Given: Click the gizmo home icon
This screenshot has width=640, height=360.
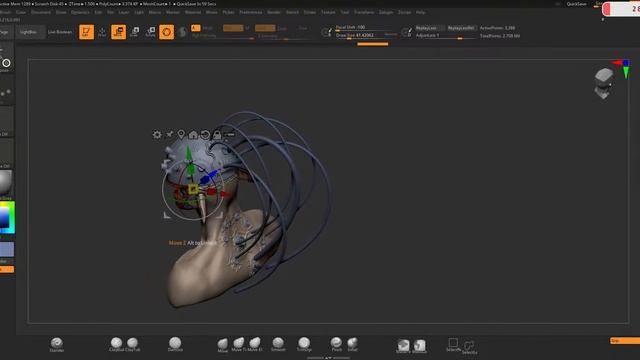Looking at the screenshot, I should tap(193, 134).
